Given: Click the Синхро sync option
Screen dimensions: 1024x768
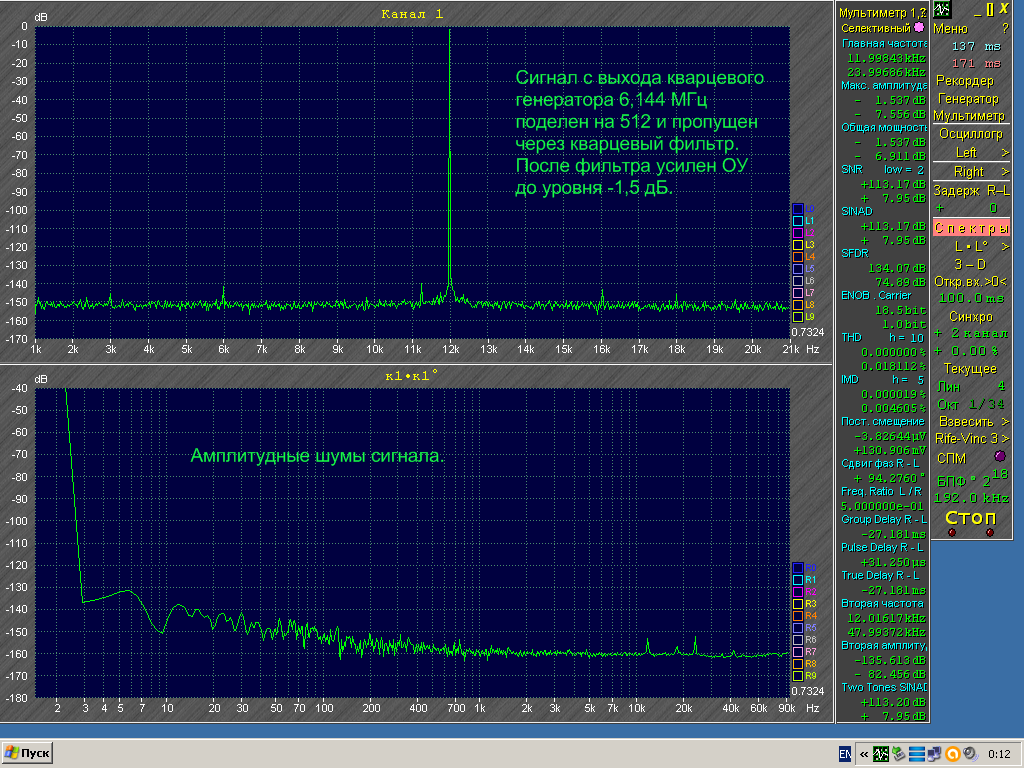Looking at the screenshot, I should click(x=971, y=317).
